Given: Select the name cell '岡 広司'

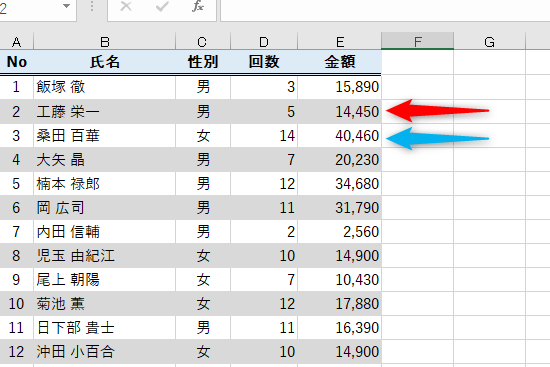Looking at the screenshot, I should (x=105, y=208).
